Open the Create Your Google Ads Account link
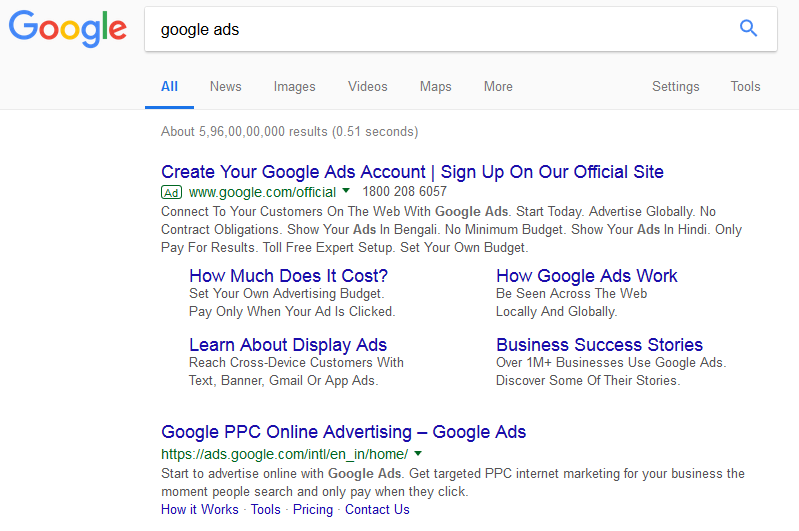 click(x=412, y=172)
